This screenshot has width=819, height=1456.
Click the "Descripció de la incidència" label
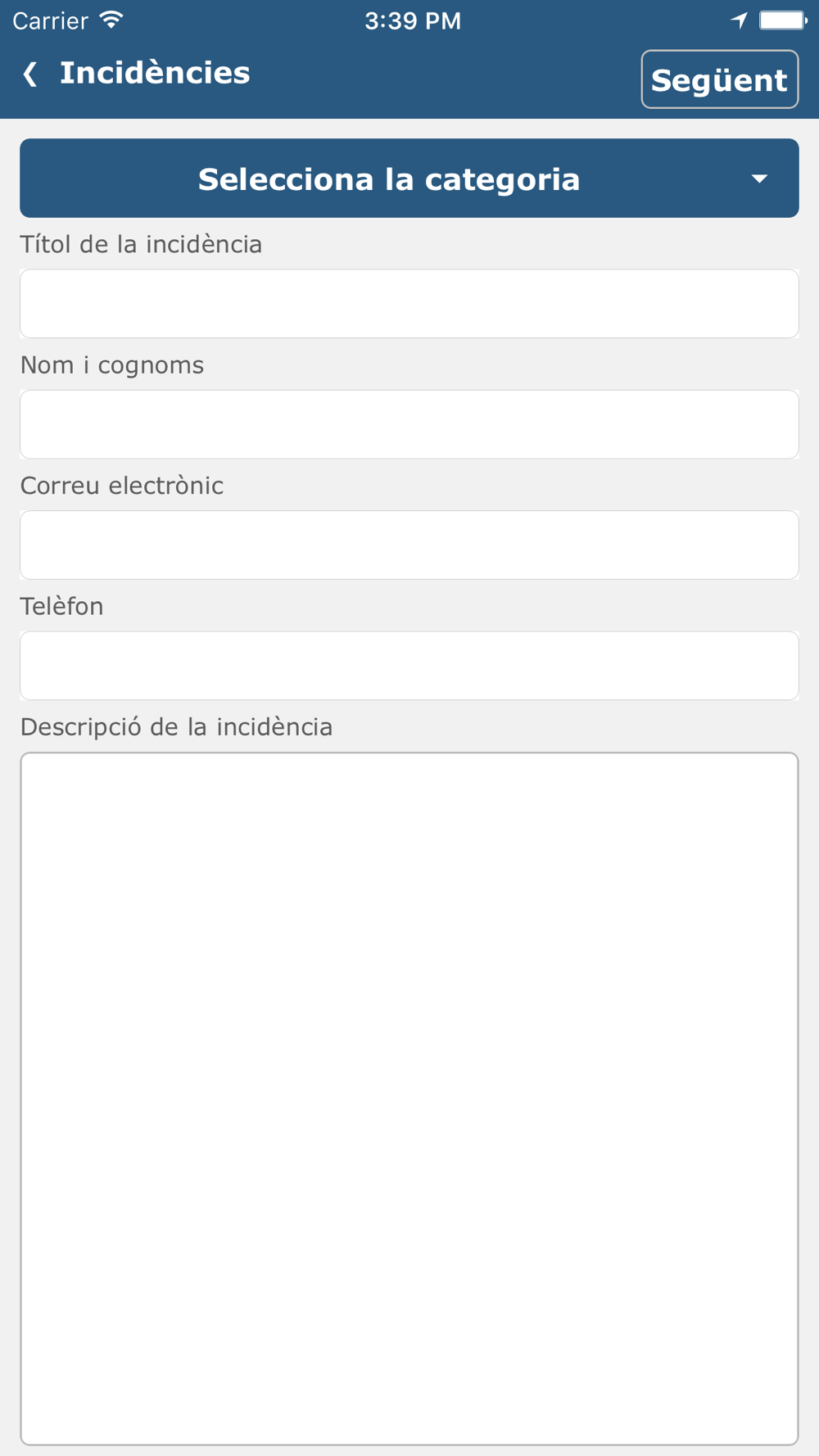176,726
